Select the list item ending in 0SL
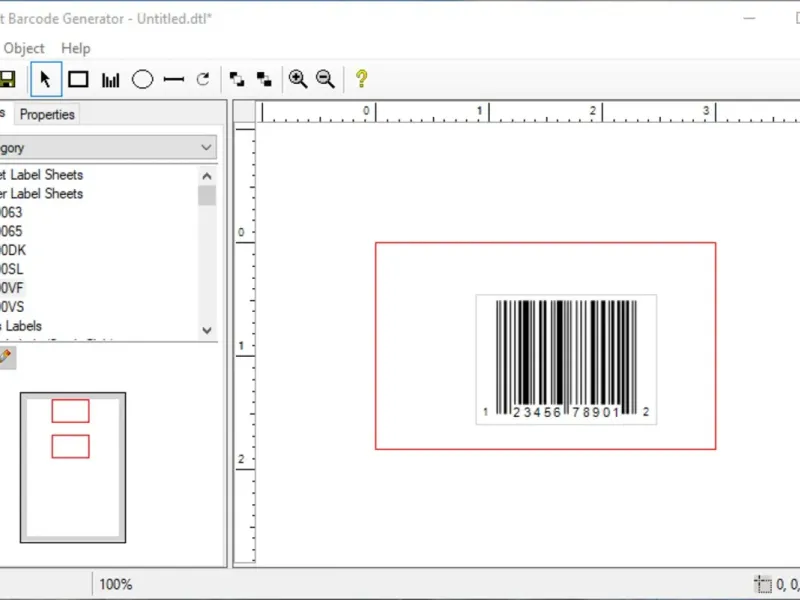Image resolution: width=800 pixels, height=600 pixels. coord(12,269)
